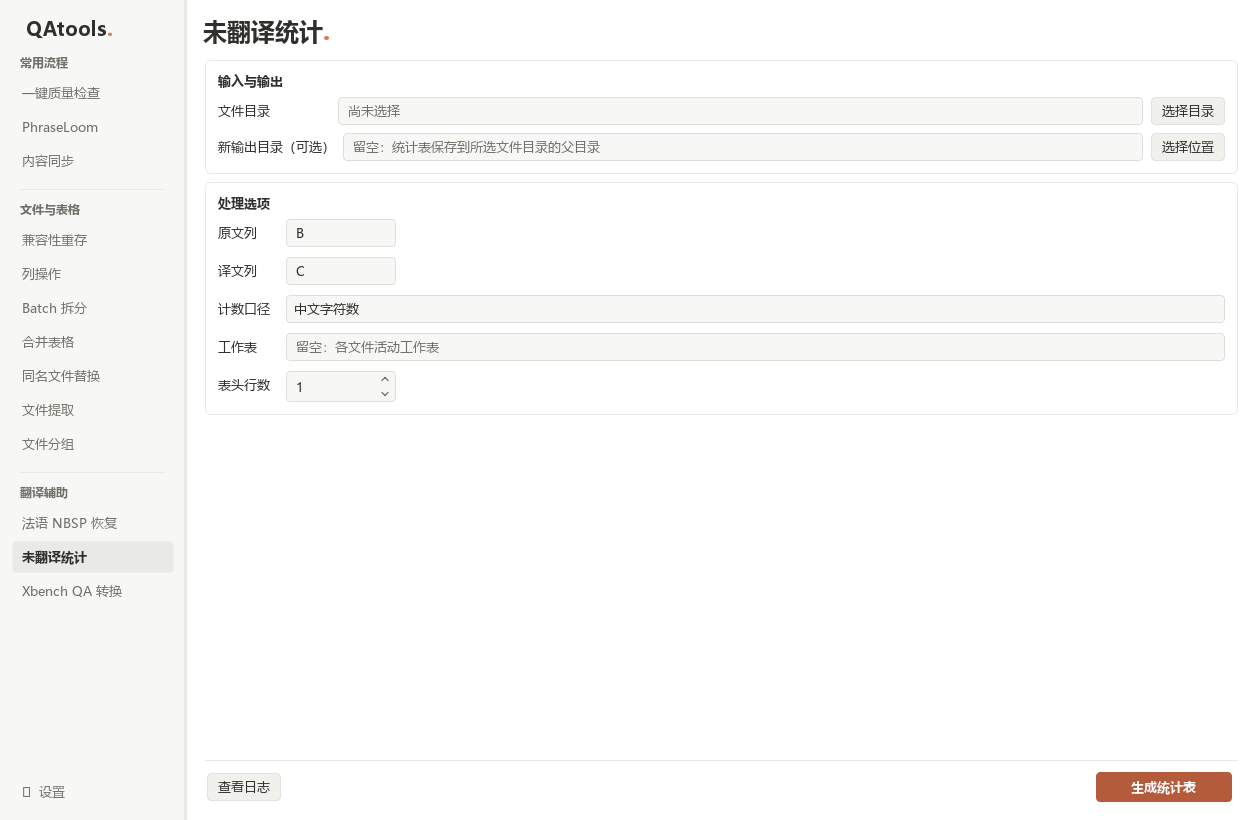Select 列操作 in the sidebar

pyautogui.click(x=93, y=274)
